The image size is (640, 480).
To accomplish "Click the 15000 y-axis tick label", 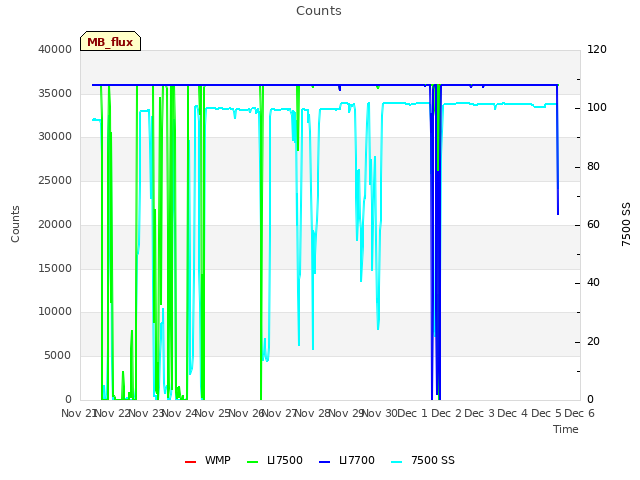I will pos(55,268).
